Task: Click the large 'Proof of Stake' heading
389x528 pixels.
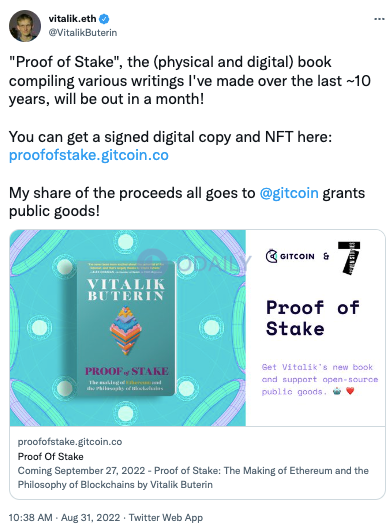Action: 313,319
